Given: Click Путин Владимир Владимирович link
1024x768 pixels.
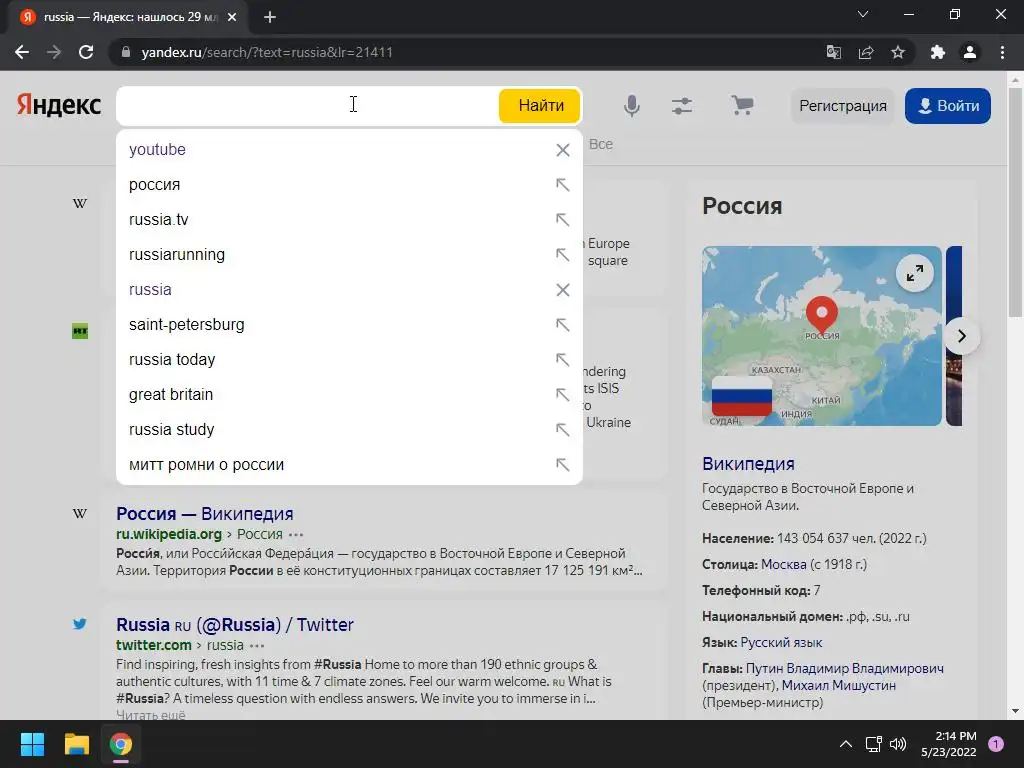Looking at the screenshot, I should (844, 669).
